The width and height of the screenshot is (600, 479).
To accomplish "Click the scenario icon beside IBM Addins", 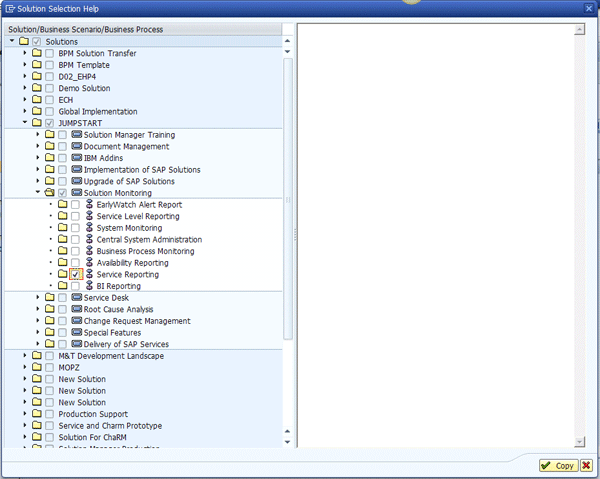I will 77,158.
